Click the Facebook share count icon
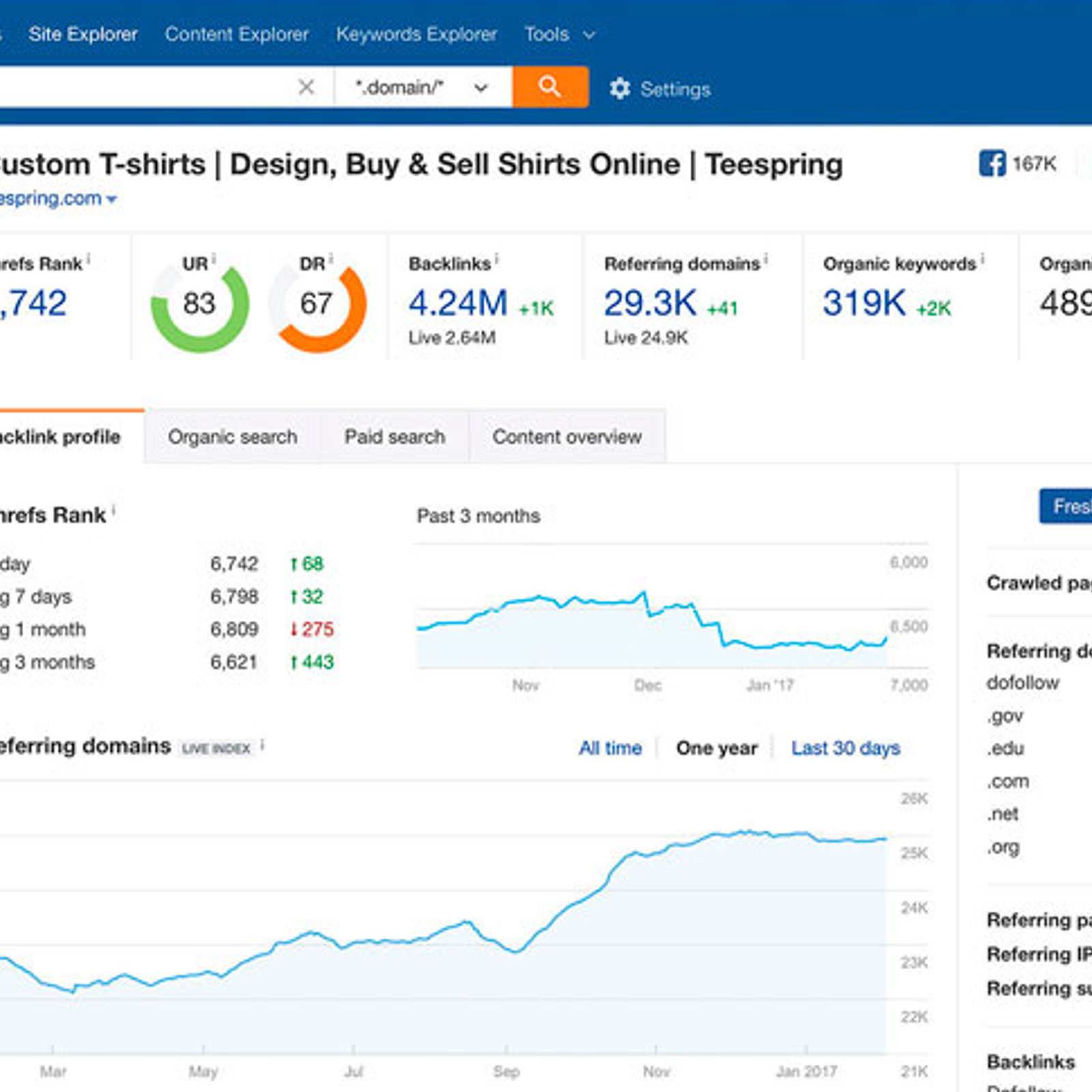 coord(992,164)
